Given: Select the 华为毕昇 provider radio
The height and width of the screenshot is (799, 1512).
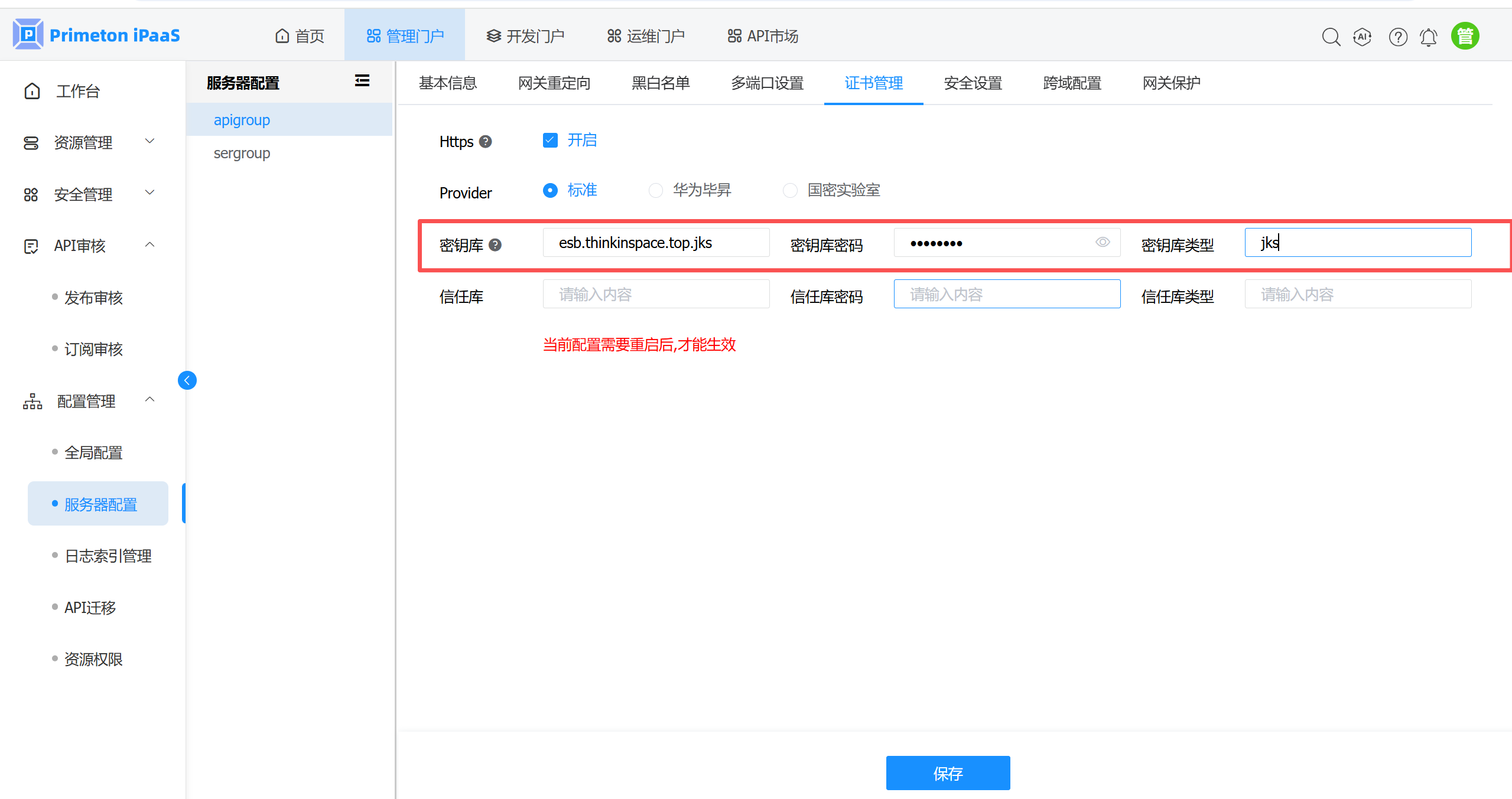Looking at the screenshot, I should pyautogui.click(x=655, y=190).
